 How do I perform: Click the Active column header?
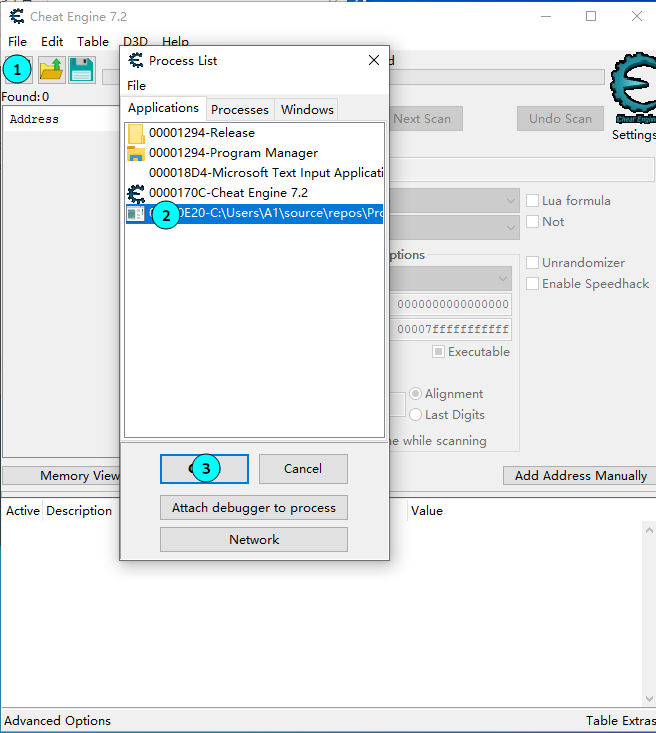point(22,510)
